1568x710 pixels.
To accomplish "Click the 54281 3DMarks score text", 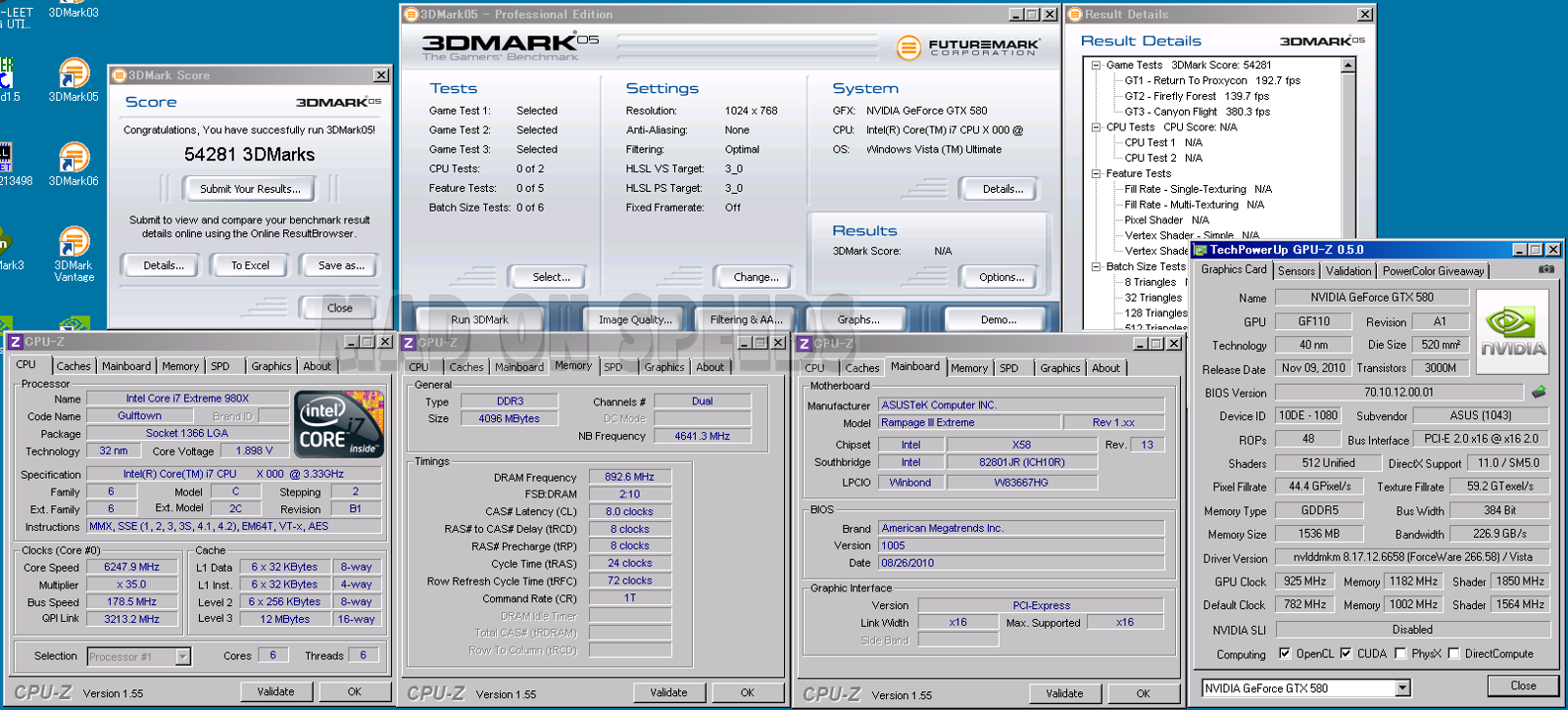I will pos(250,155).
